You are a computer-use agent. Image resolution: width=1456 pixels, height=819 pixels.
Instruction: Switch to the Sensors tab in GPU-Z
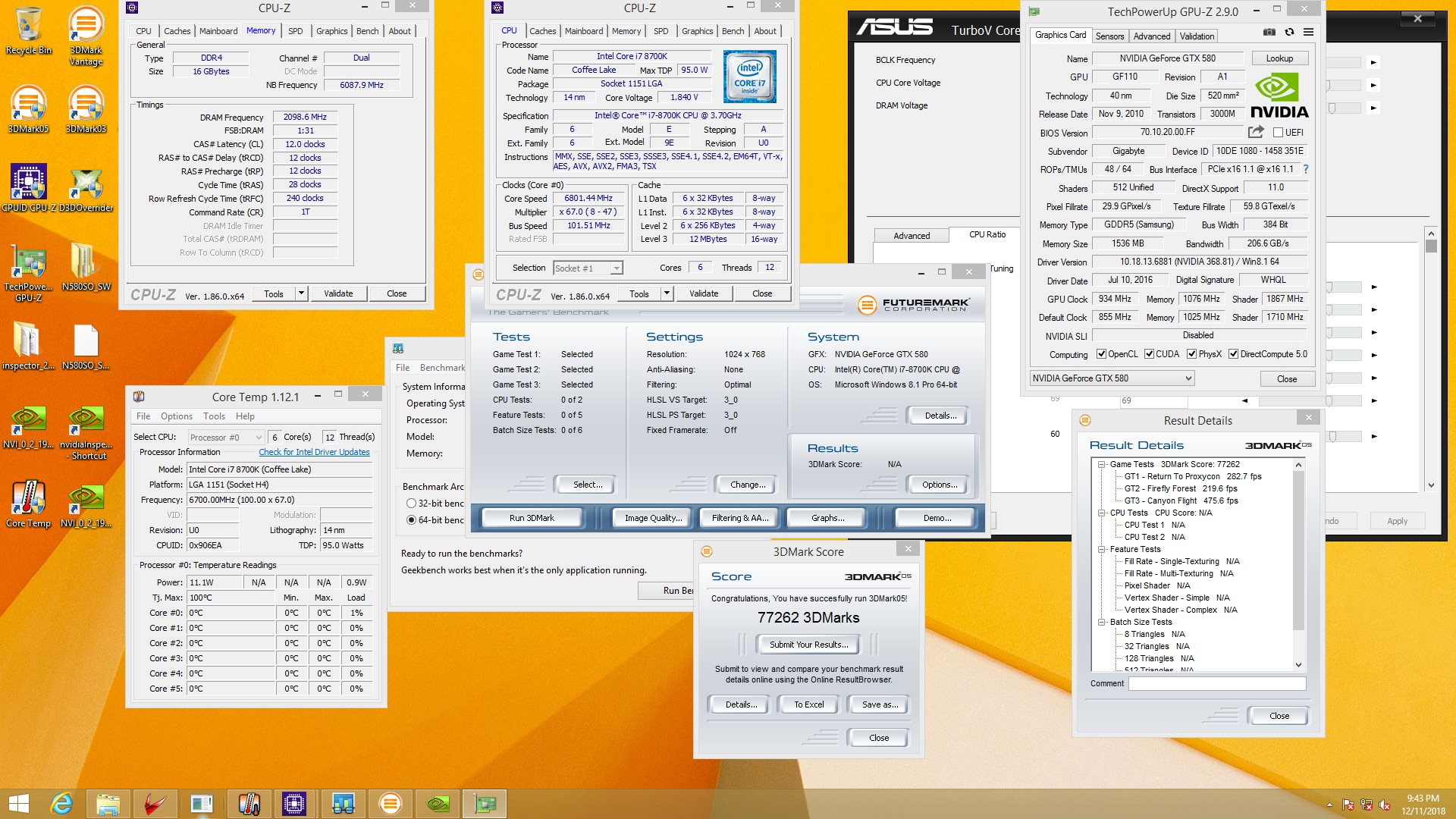(1109, 36)
